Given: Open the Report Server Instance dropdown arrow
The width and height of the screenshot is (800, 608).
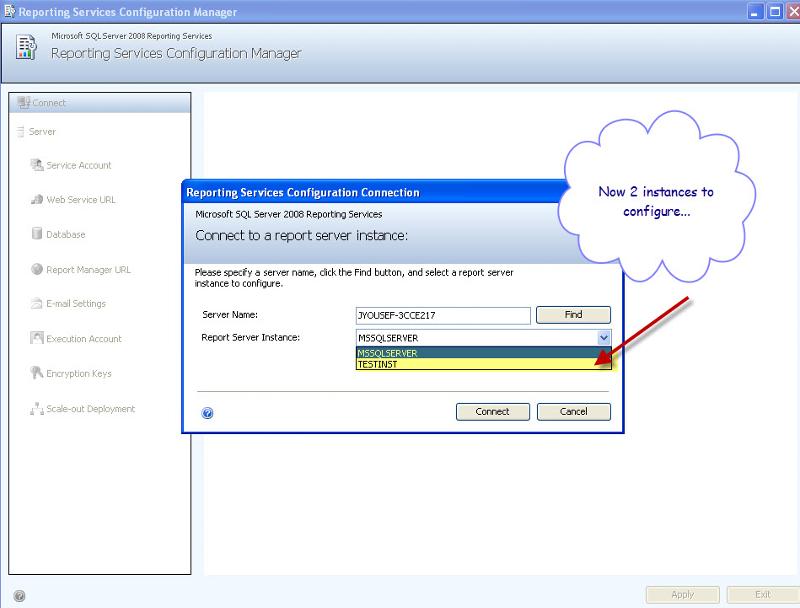Looking at the screenshot, I should (x=604, y=338).
